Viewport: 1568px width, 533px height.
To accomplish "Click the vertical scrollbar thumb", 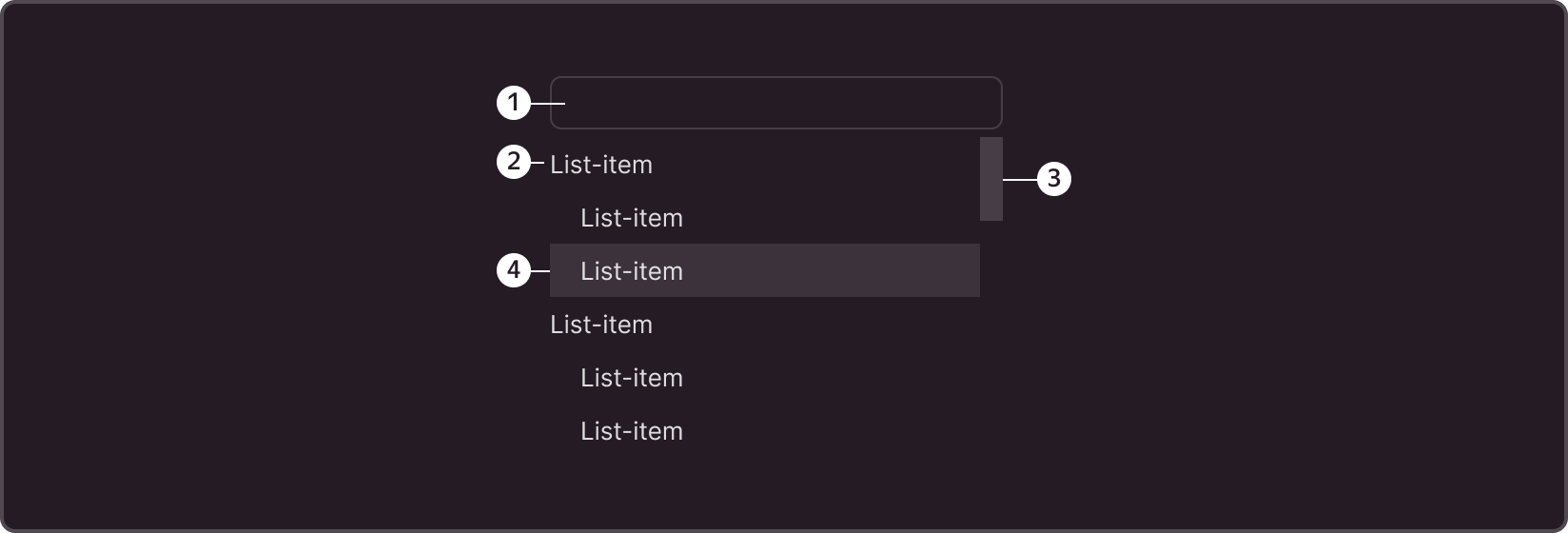I will pyautogui.click(x=991, y=179).
